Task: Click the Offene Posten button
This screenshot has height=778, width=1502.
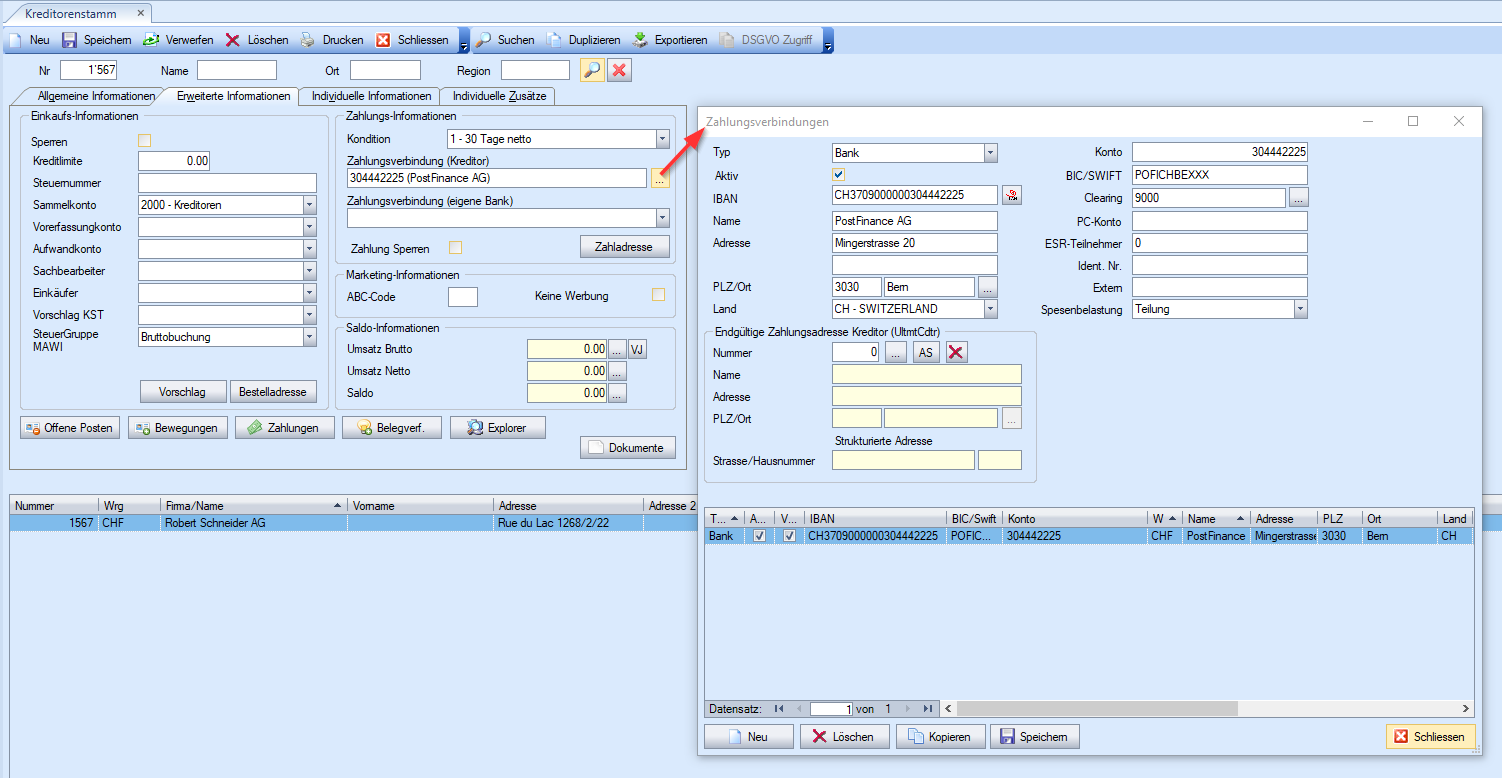Action: pos(70,428)
